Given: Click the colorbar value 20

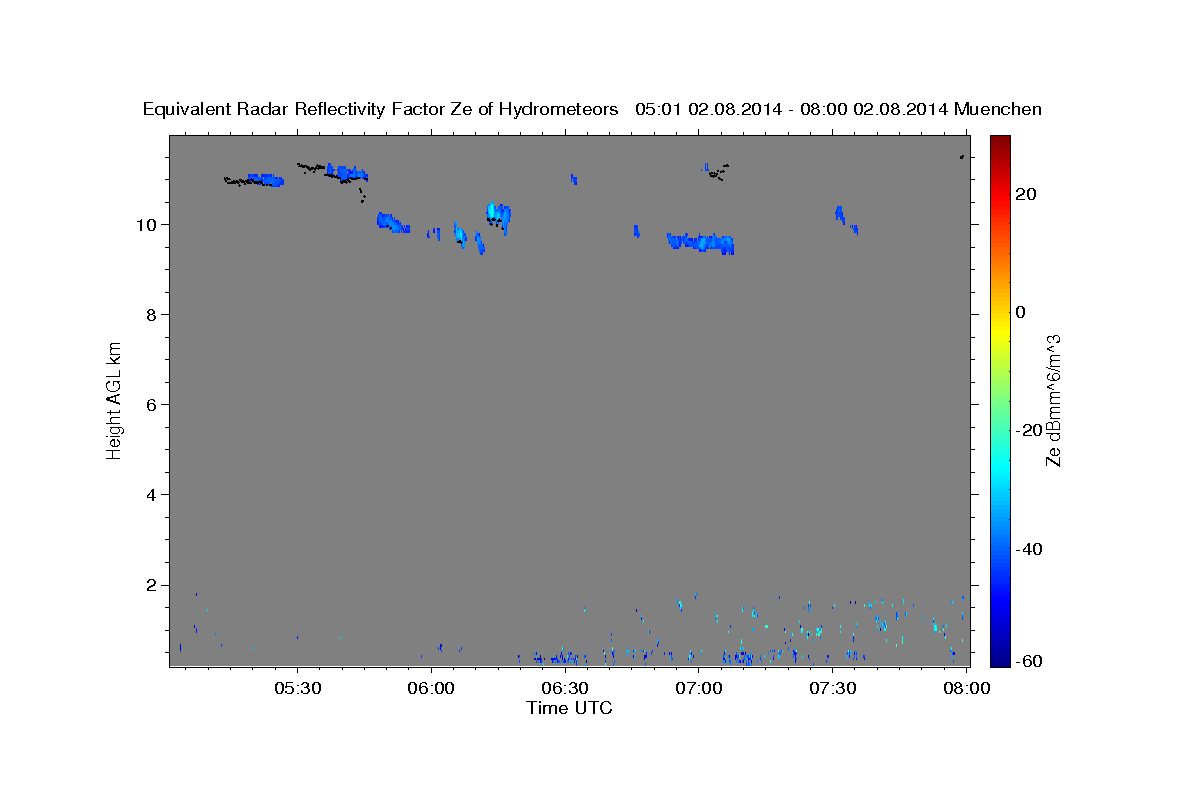Looking at the screenshot, I should click(1025, 194).
